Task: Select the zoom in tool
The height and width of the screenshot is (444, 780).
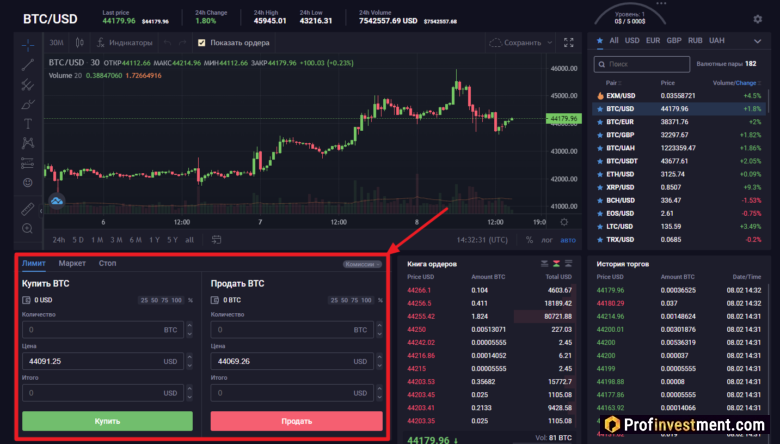Action: click(28, 228)
